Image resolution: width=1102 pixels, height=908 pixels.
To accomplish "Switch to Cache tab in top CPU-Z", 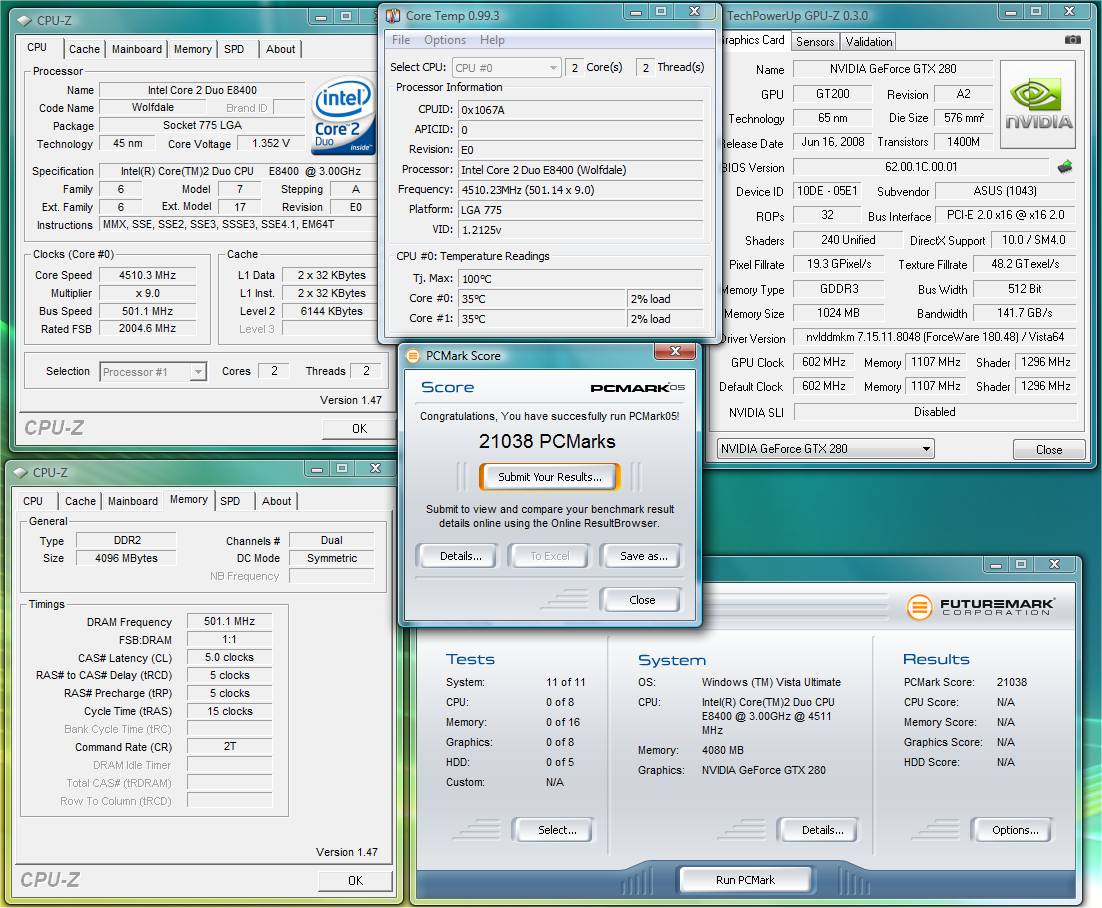I will [x=84, y=49].
